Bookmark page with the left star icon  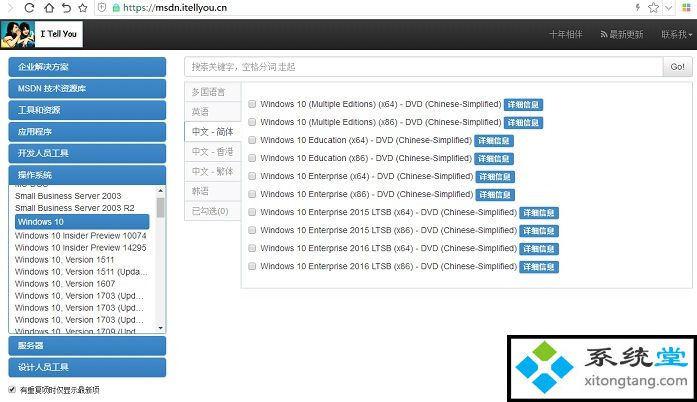click(83, 8)
